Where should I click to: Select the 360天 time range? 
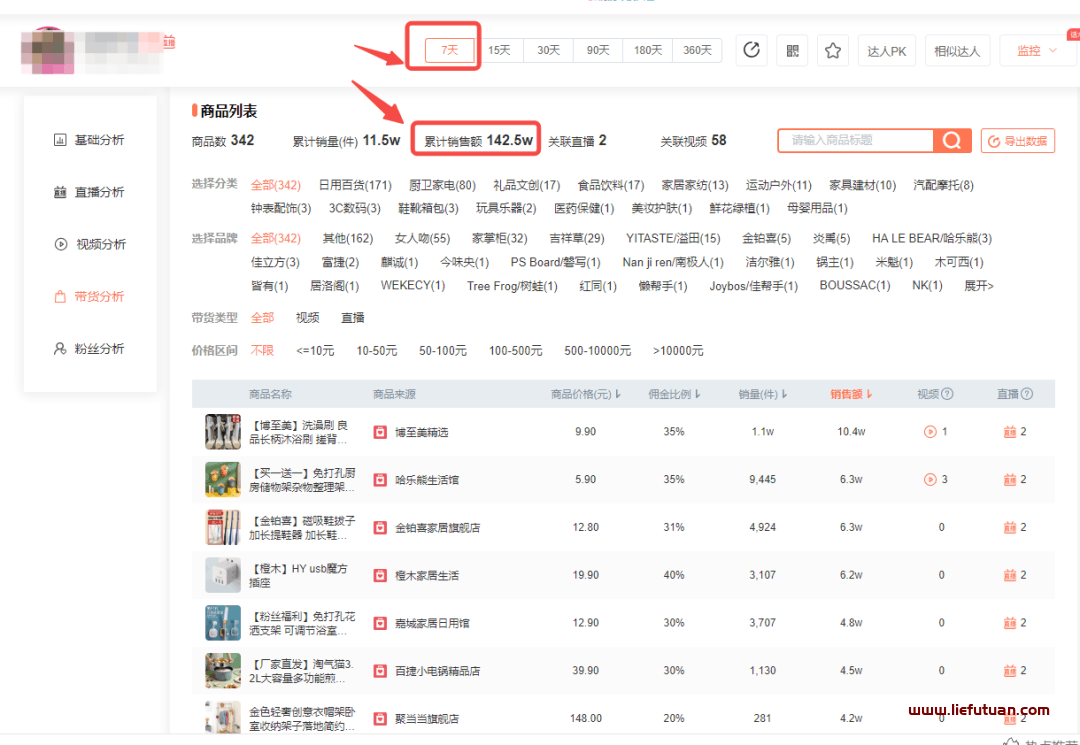pyautogui.click(x=697, y=50)
